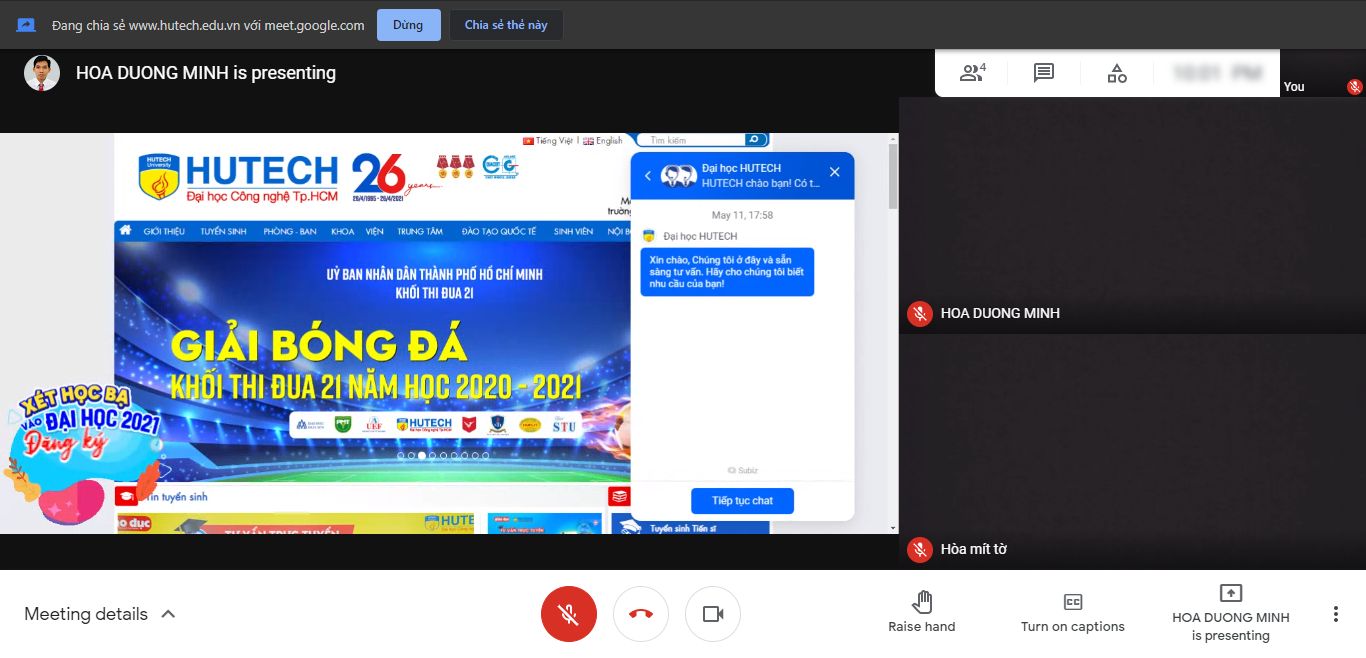
Task: Click the muted mic icon on Hòa mít tờ tile
Action: [x=920, y=549]
